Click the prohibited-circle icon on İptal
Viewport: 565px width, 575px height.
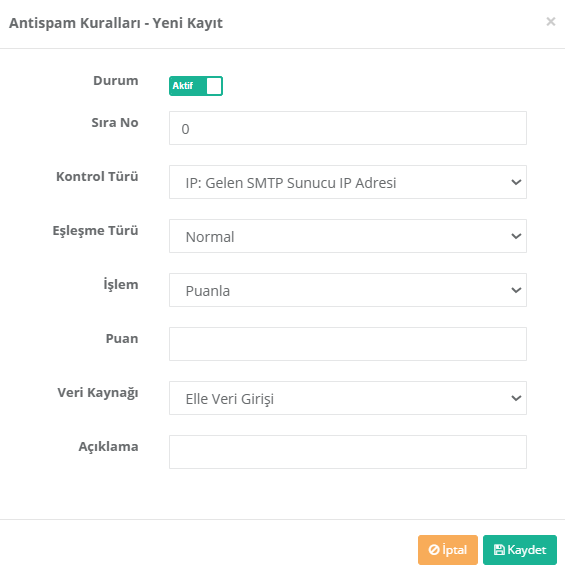[434, 550]
